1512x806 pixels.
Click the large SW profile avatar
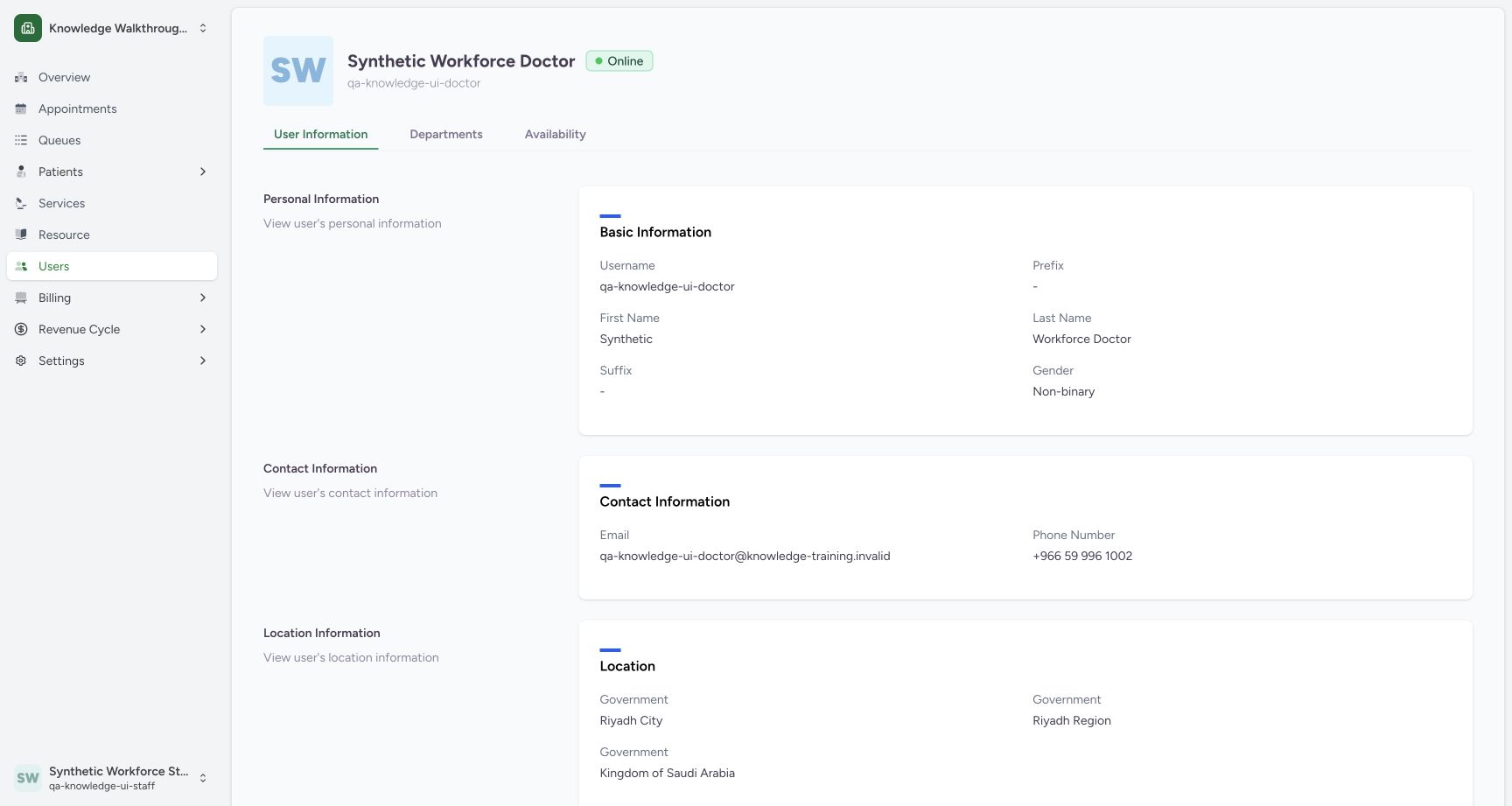point(298,71)
